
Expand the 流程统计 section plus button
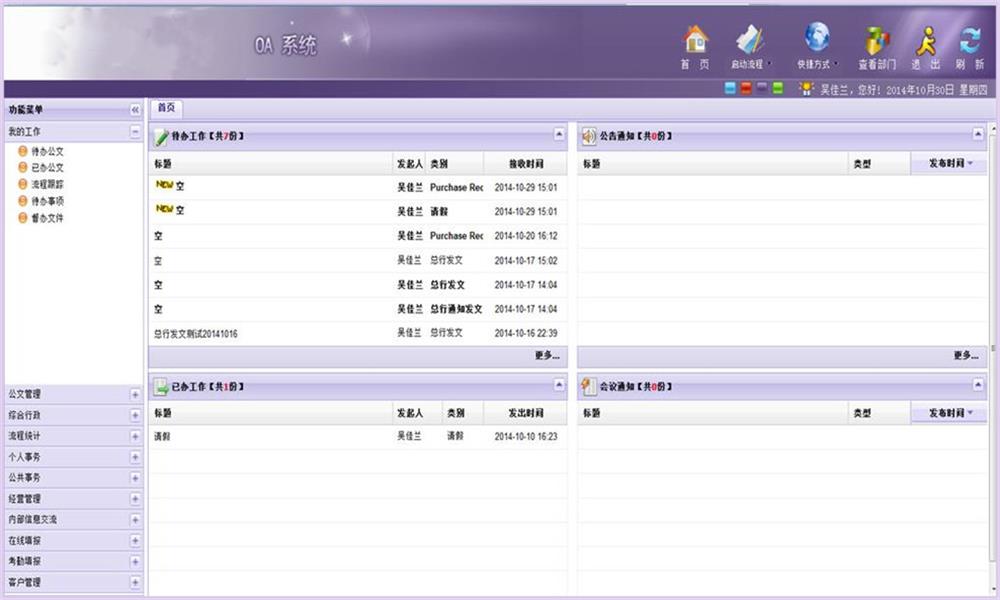135,436
